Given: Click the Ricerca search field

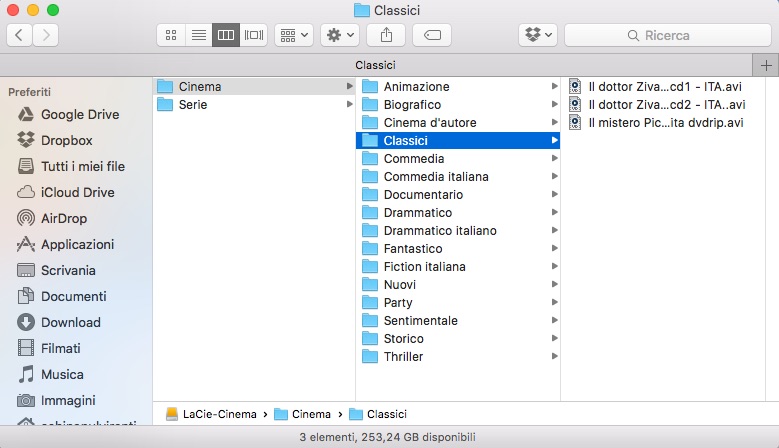Looking at the screenshot, I should (667, 35).
